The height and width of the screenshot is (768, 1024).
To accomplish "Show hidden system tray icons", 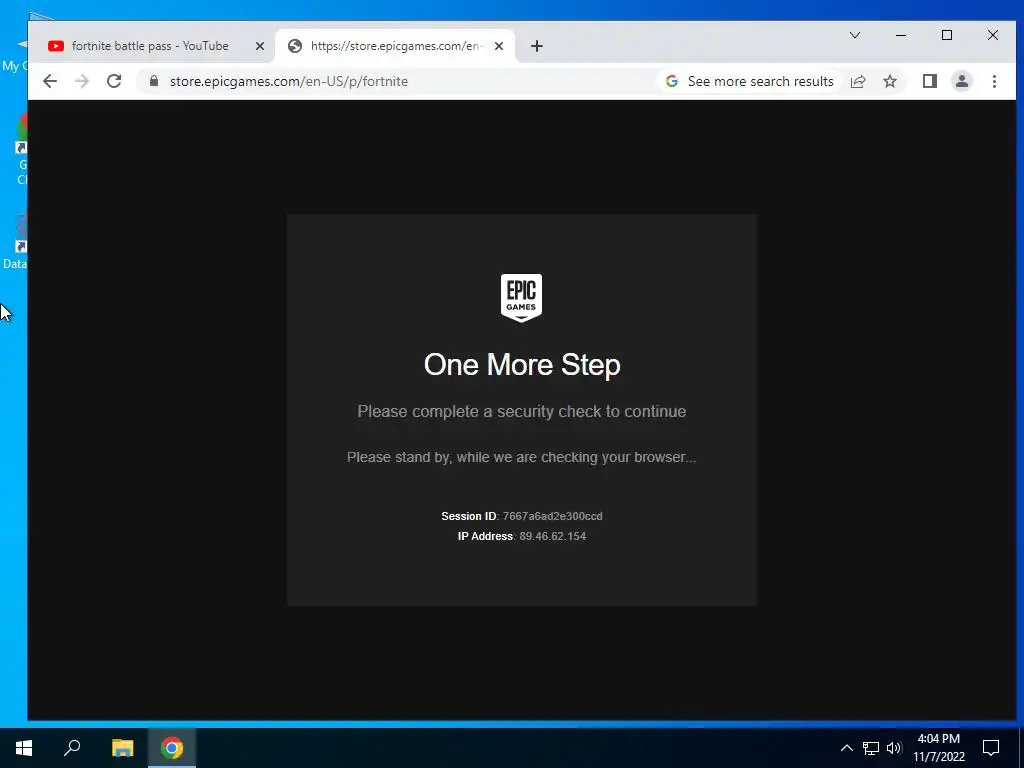I will (846, 748).
